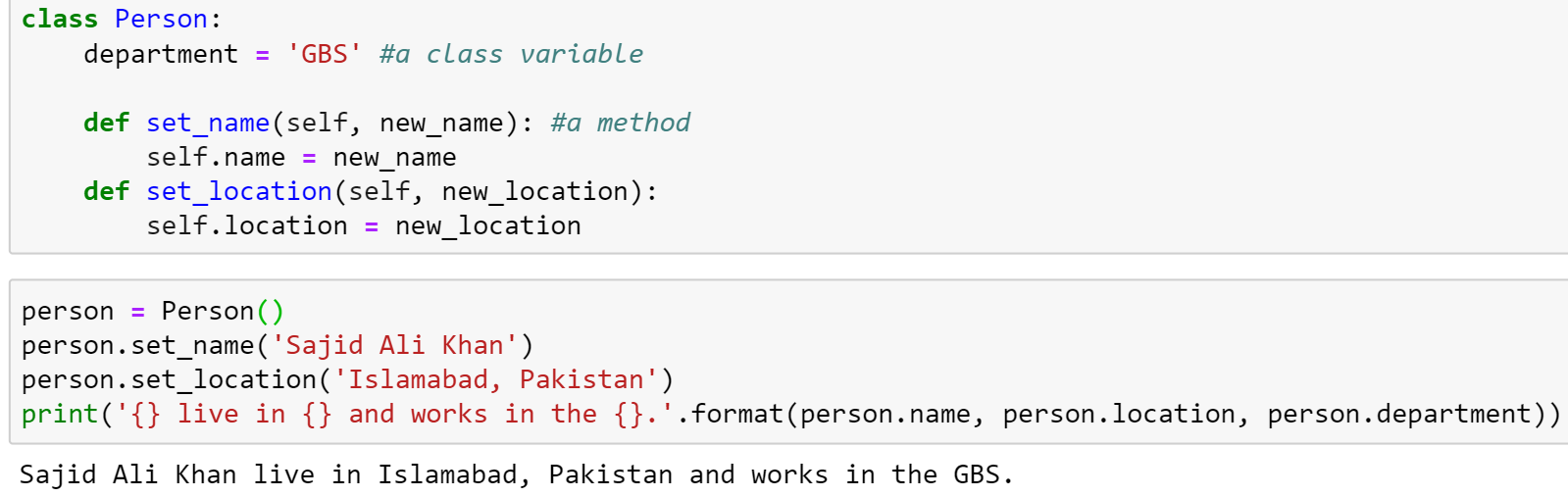The image size is (1568, 497).
Task: Click the 'class Person:' line
Action: 122,19
